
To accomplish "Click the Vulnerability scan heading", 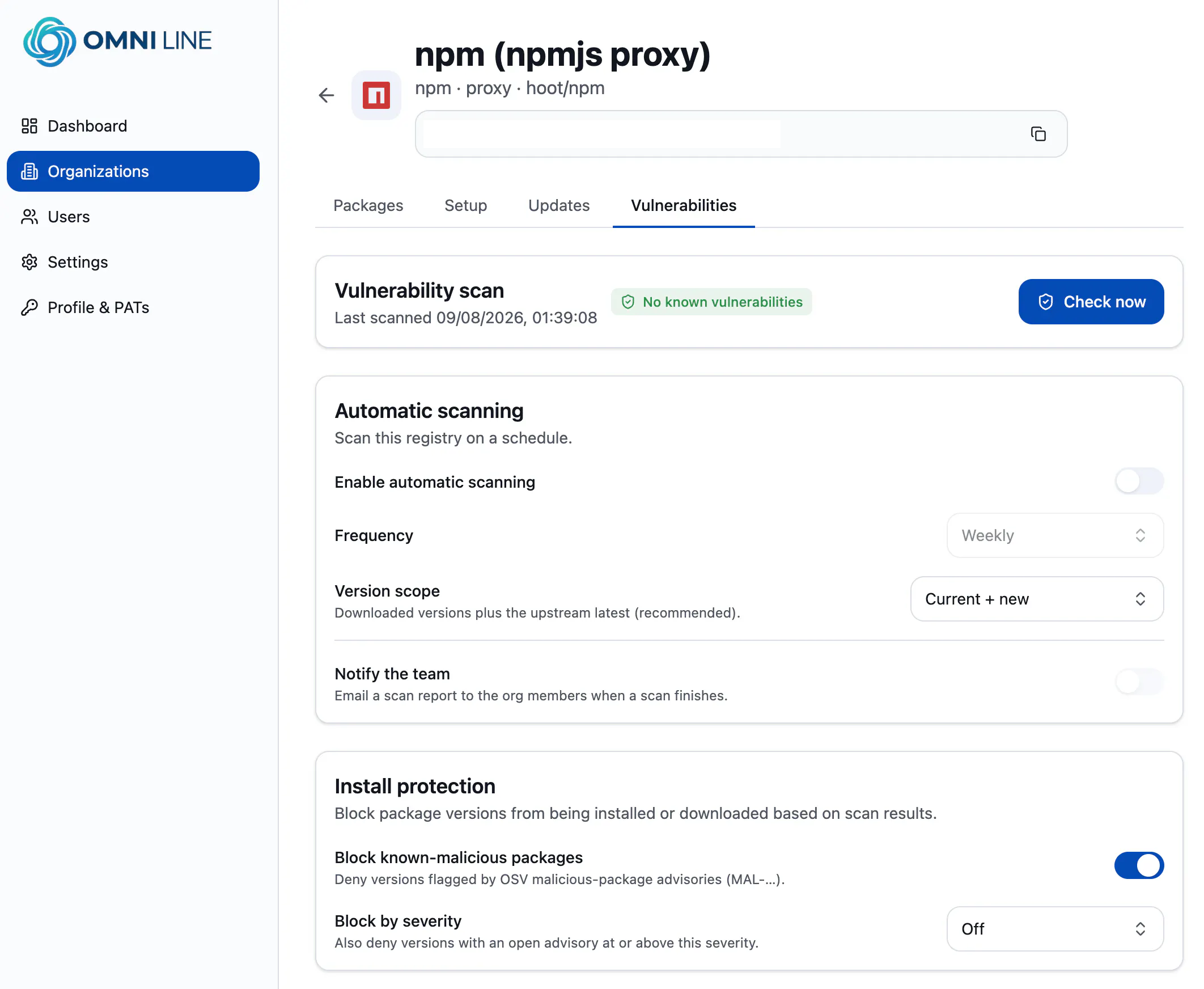I will (419, 290).
